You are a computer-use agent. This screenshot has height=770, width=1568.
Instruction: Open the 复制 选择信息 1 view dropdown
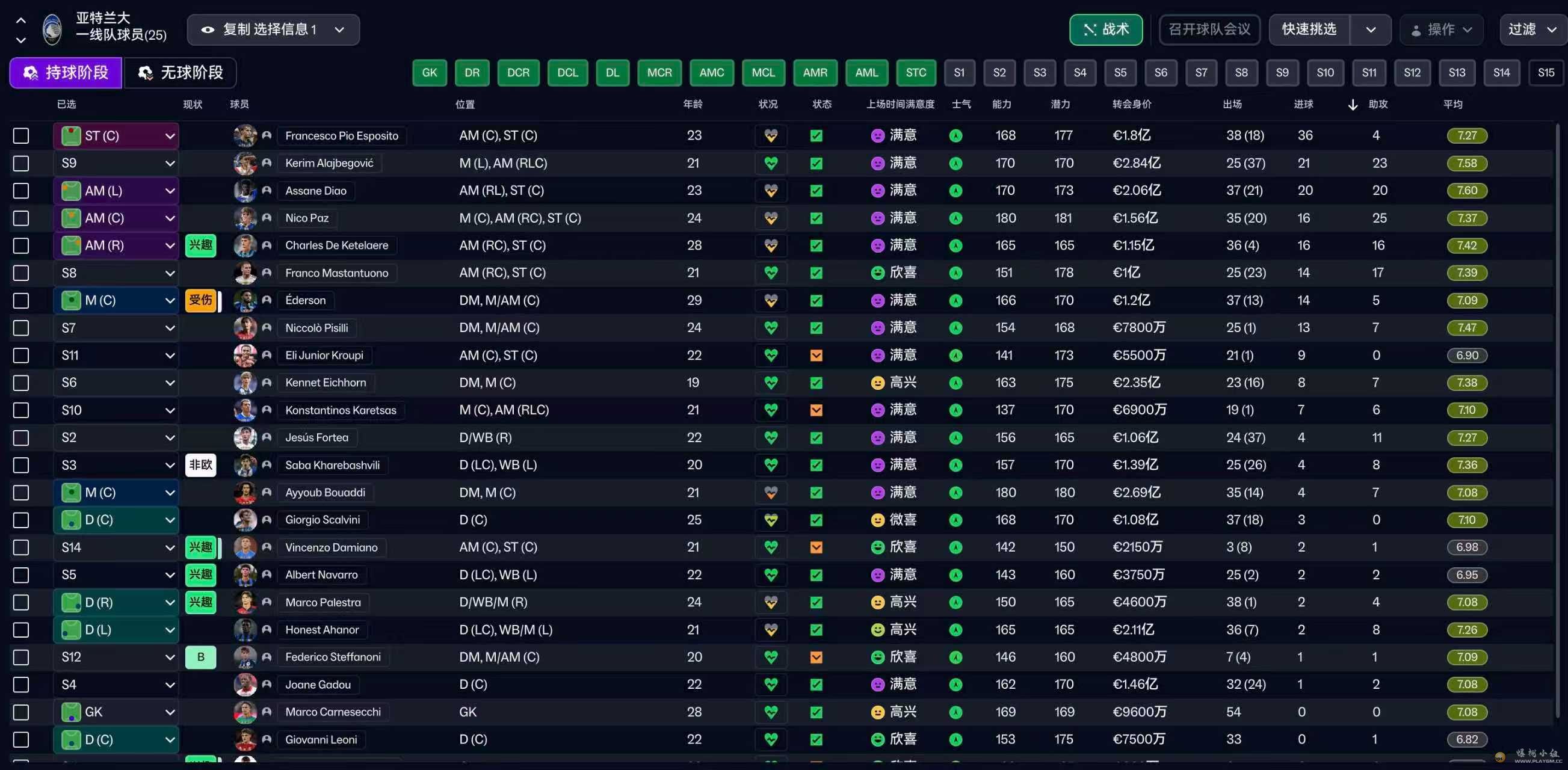(x=273, y=30)
